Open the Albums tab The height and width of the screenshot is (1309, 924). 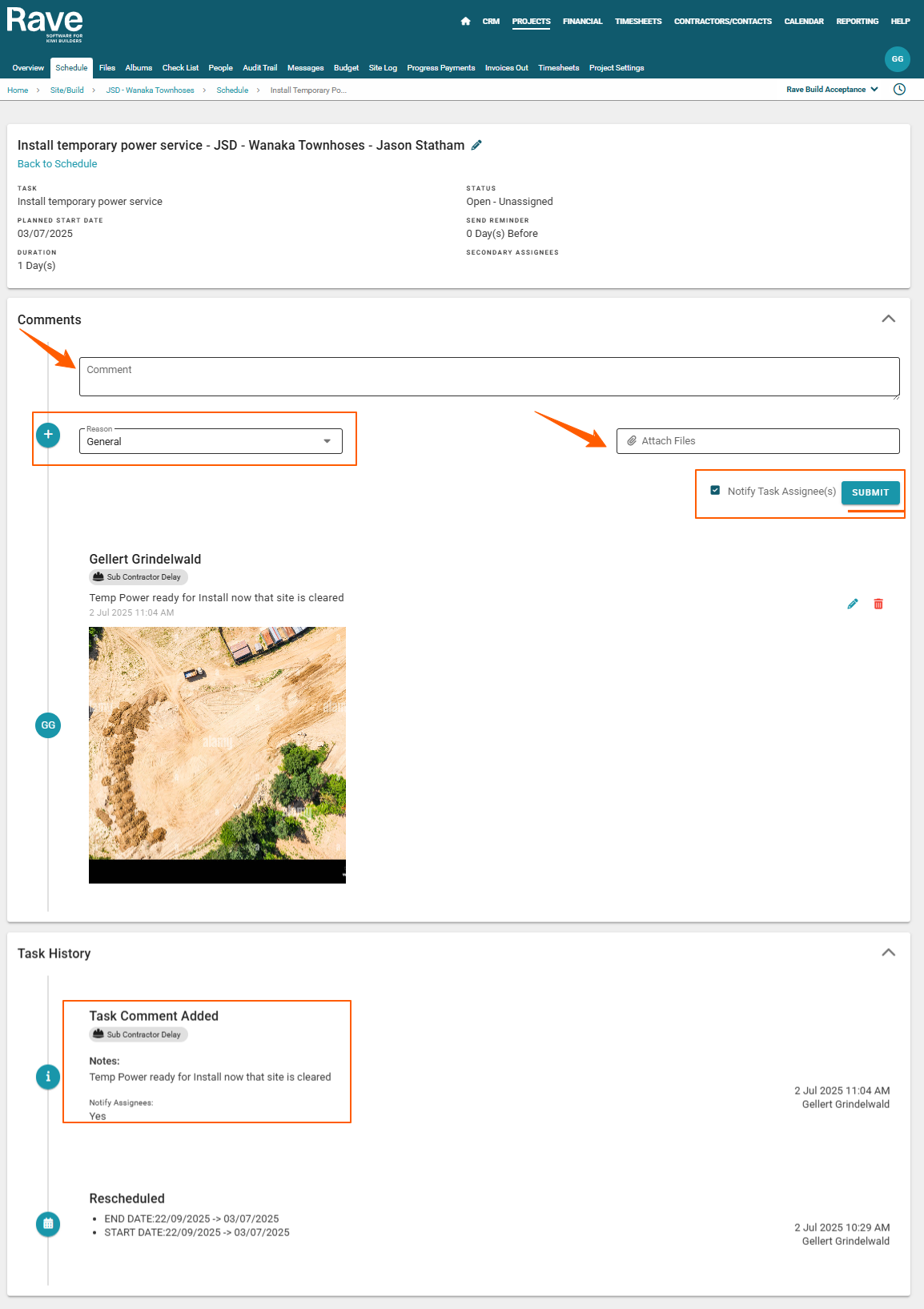(x=139, y=68)
